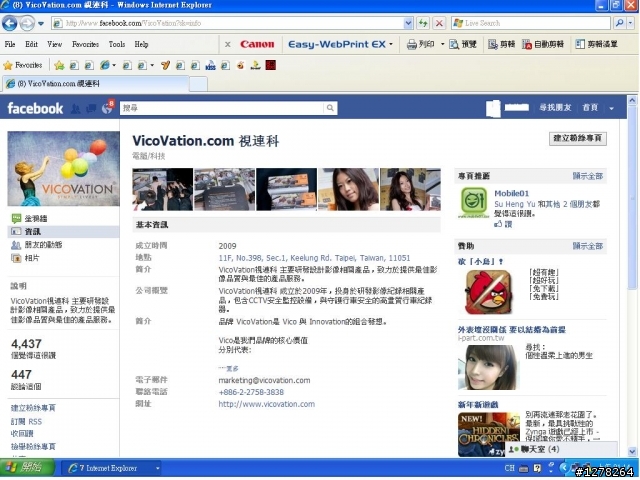Select 資訊 info in the left sidebar

(64, 231)
